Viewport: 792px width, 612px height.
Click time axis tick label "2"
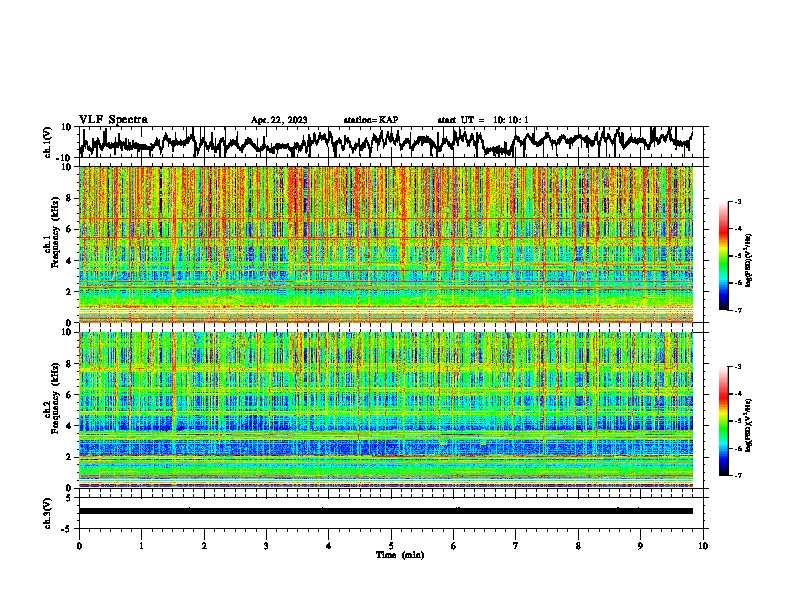click(x=204, y=546)
